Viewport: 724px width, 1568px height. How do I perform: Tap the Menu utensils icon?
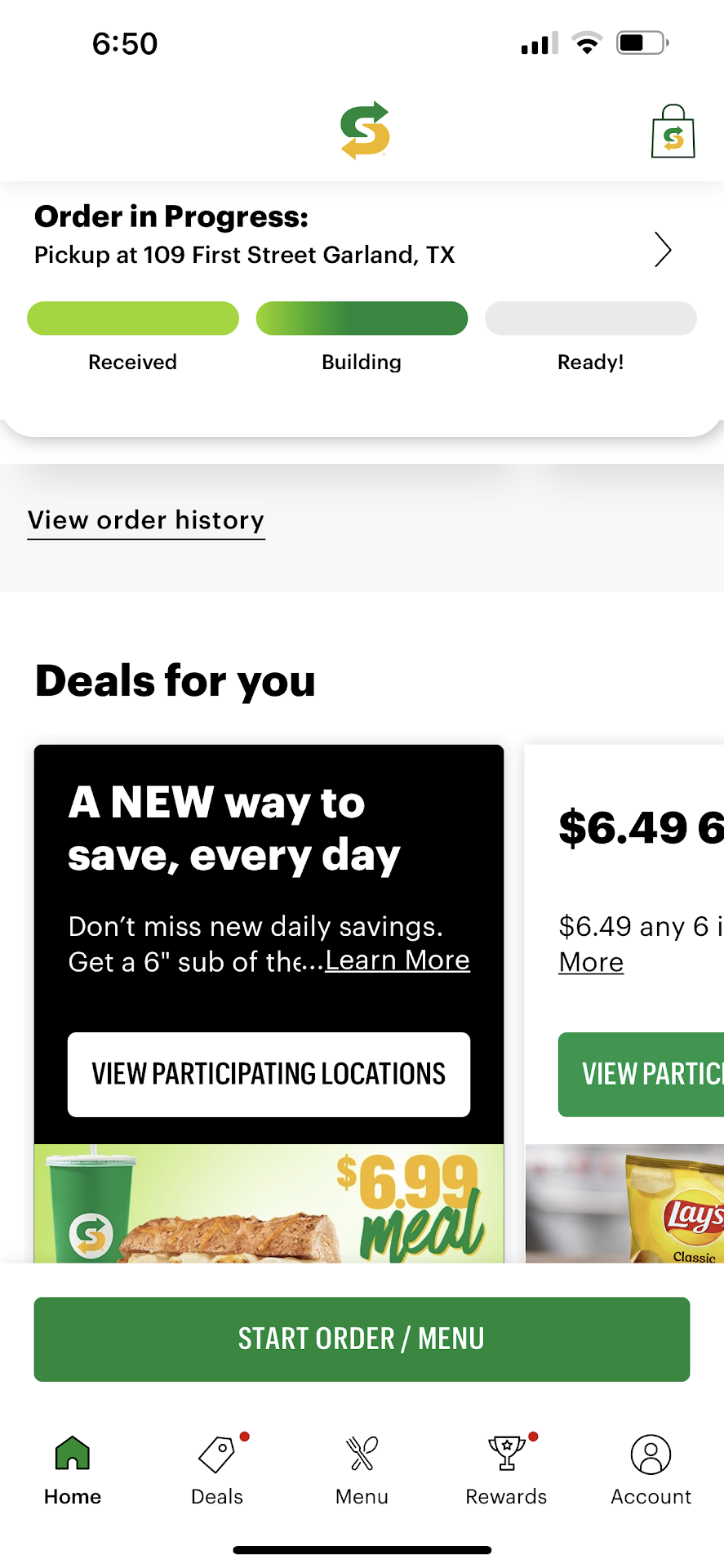click(x=362, y=1454)
